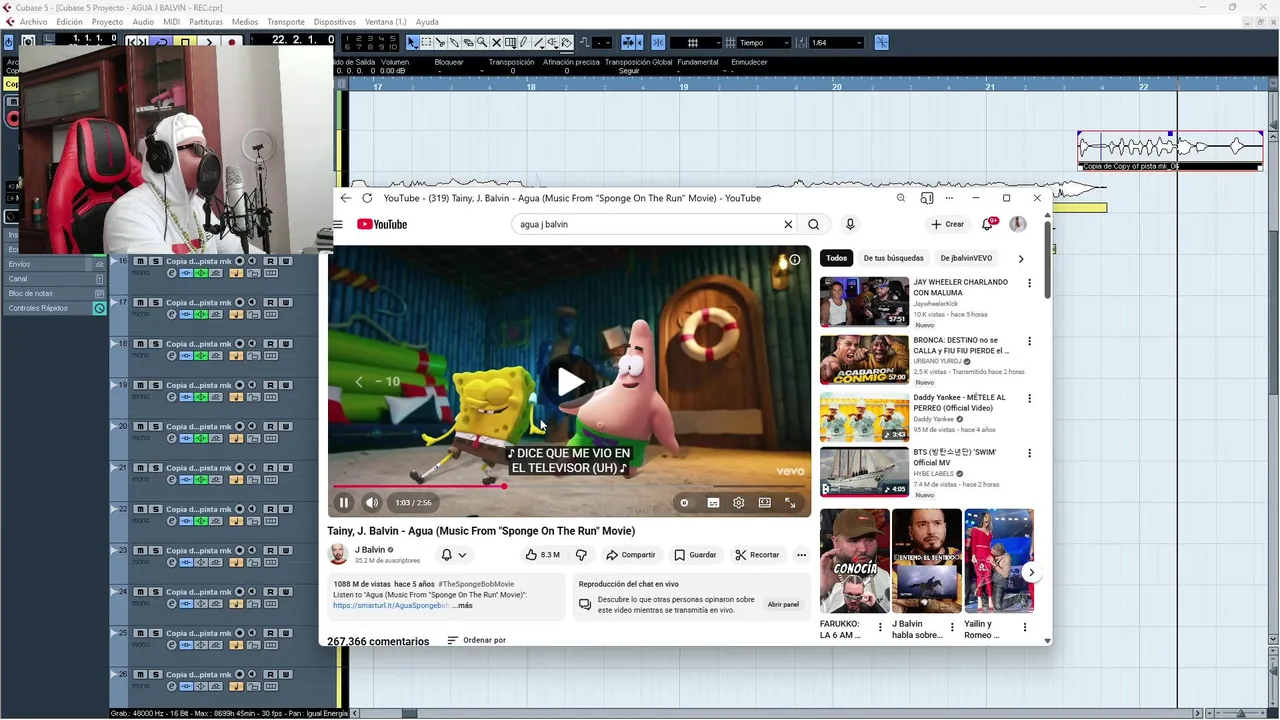Select the Zoom magnifier tool in Cubase toolbar
This screenshot has height=720, width=1280.
(x=482, y=43)
